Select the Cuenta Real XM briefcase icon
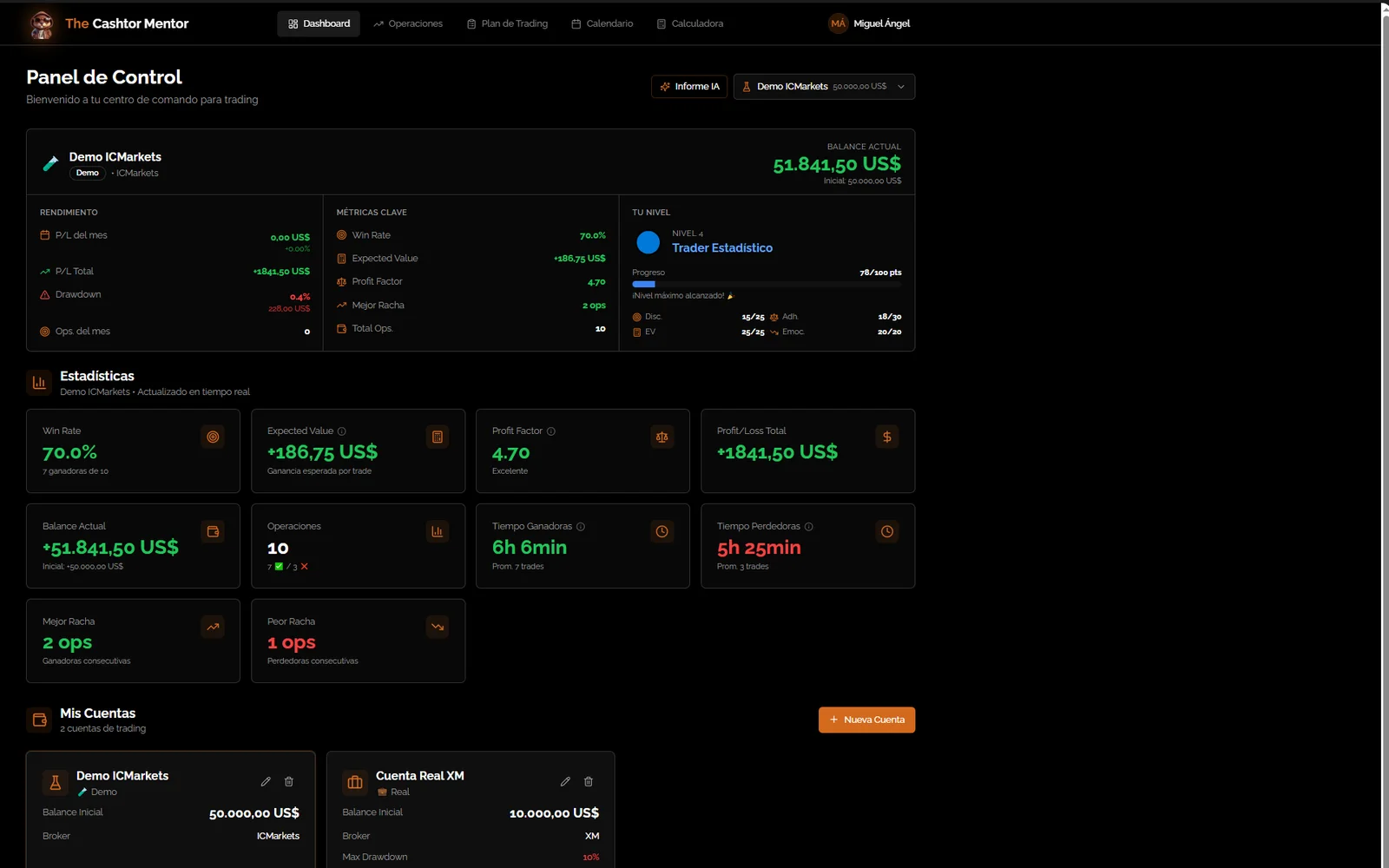1389x868 pixels. point(355,782)
